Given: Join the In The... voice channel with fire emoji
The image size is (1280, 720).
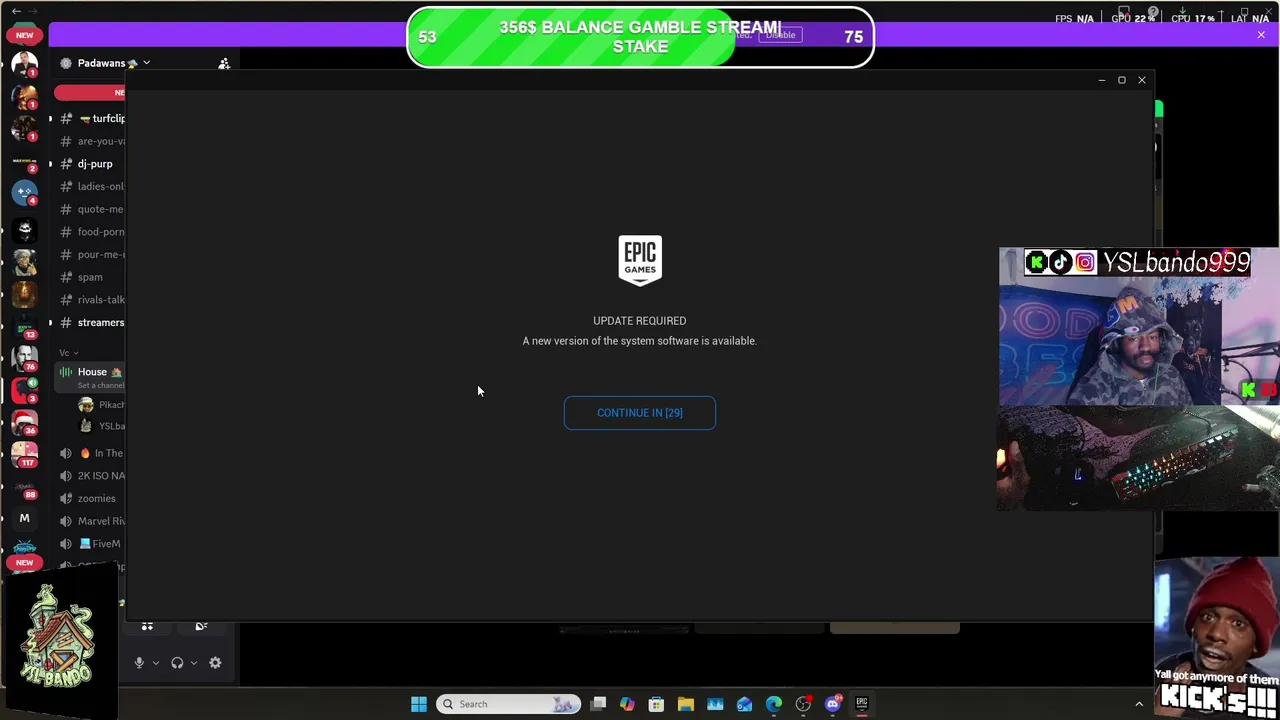Looking at the screenshot, I should (x=91, y=453).
